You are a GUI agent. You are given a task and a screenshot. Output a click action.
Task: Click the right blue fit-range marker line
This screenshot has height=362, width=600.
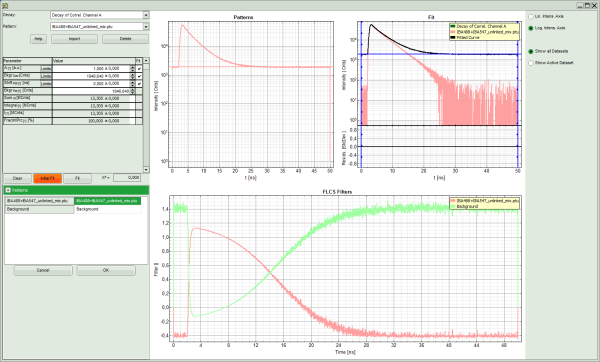(x=517, y=94)
